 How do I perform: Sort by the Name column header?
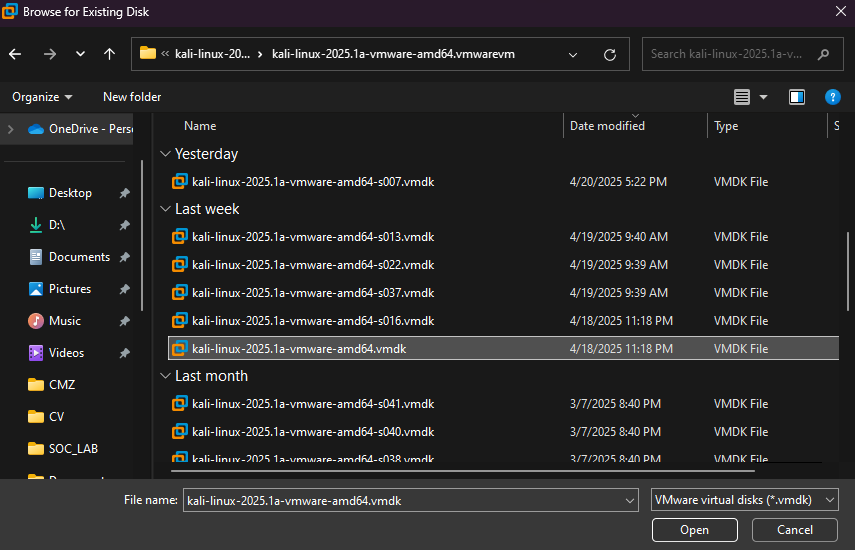pos(200,126)
